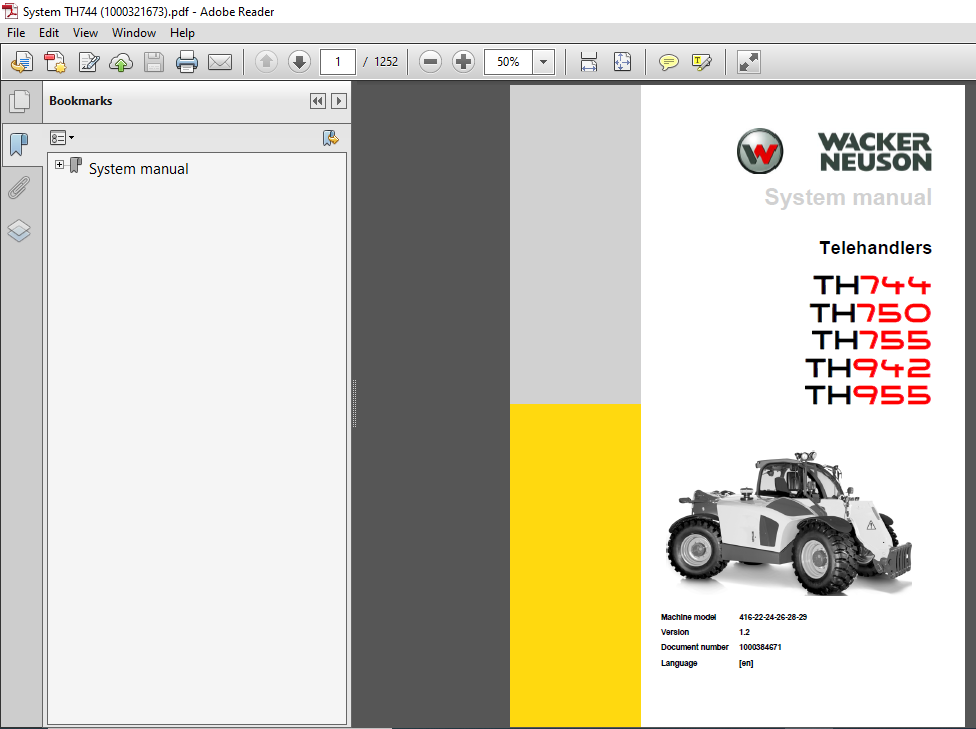
Task: Click the 'TH942' model text
Action: (868, 368)
